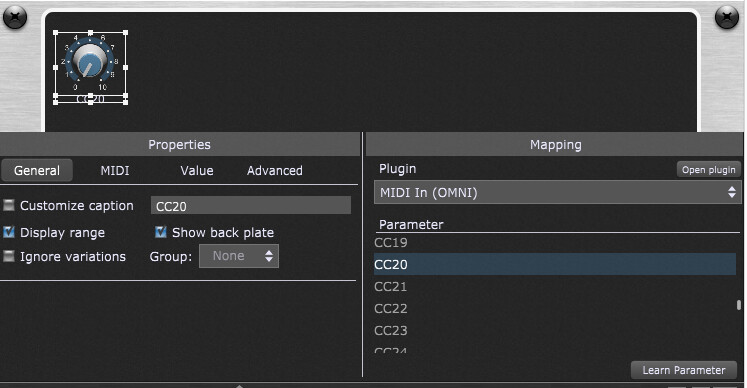The width and height of the screenshot is (747, 388).
Task: Click the top-right panel screw
Action: [727, 17]
